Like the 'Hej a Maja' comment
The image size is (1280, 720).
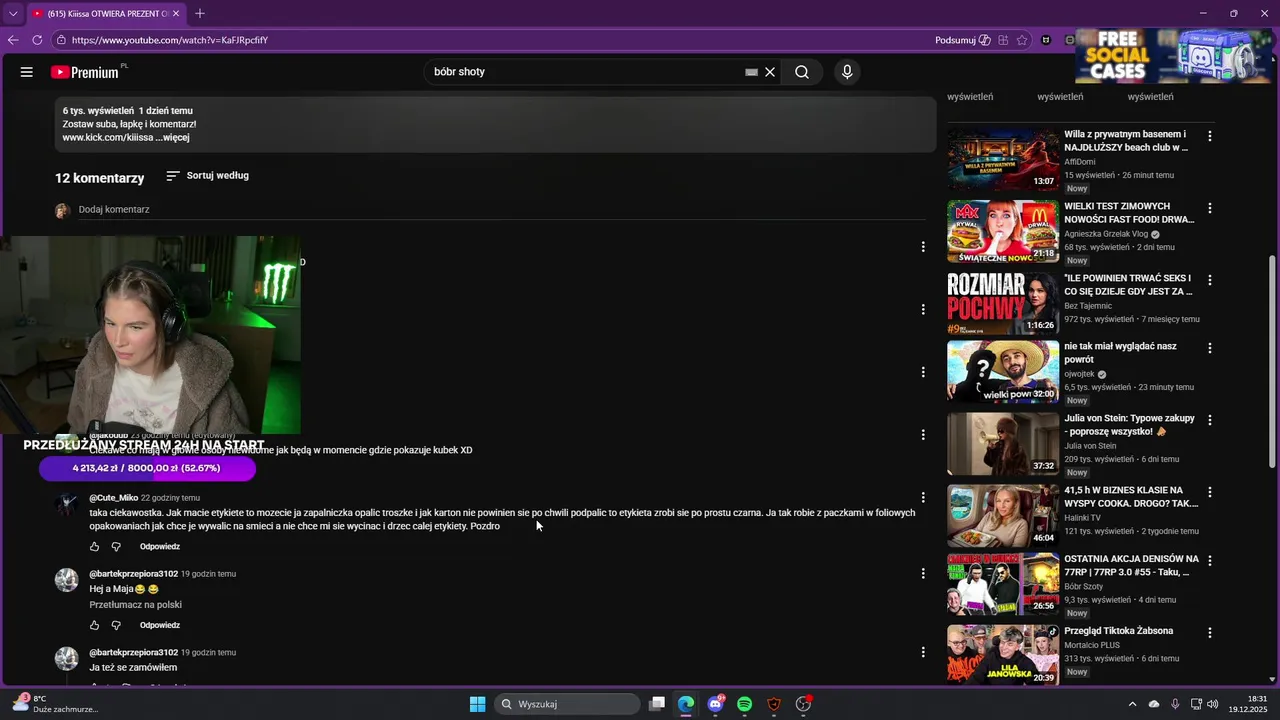[x=95, y=625]
